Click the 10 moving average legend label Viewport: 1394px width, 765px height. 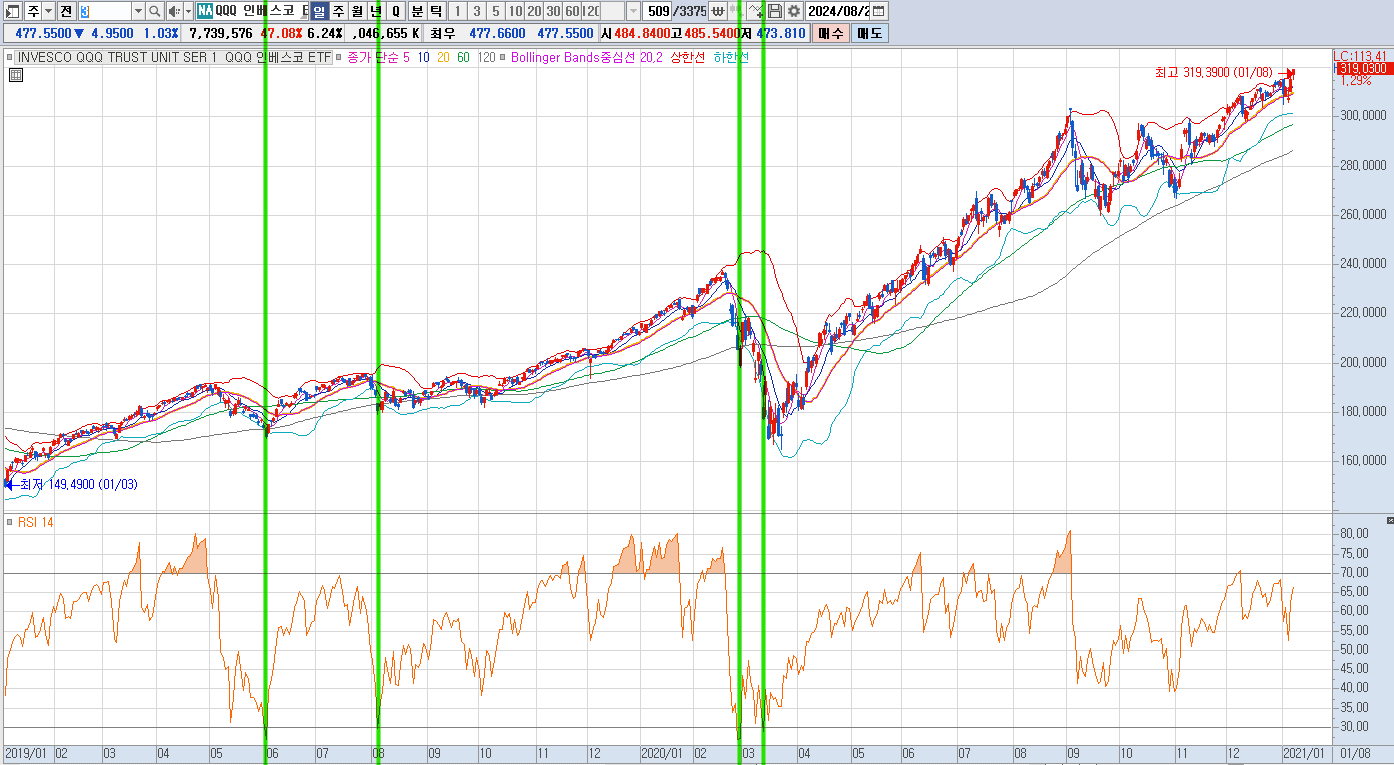coord(424,58)
